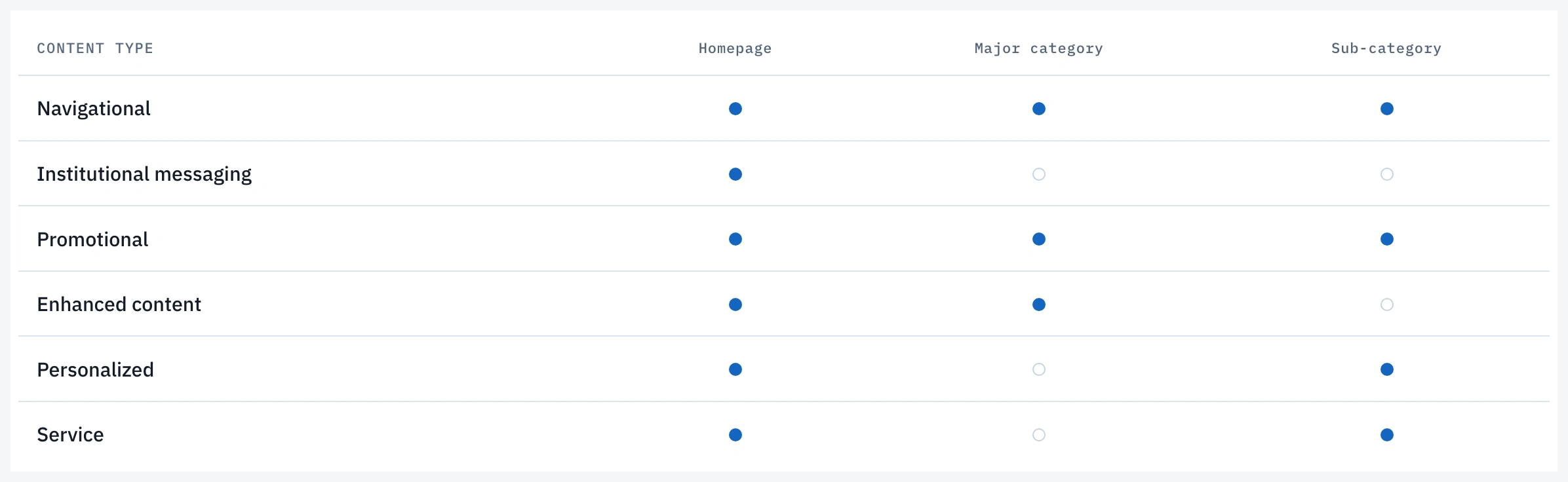Click the CONTENT TYPE header label
The height and width of the screenshot is (482, 1568).
pos(95,48)
